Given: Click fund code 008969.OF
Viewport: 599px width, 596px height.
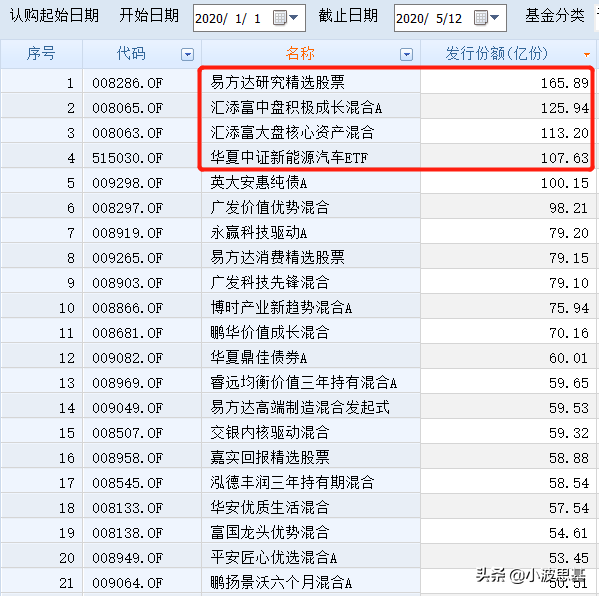Looking at the screenshot, I should [x=128, y=383].
